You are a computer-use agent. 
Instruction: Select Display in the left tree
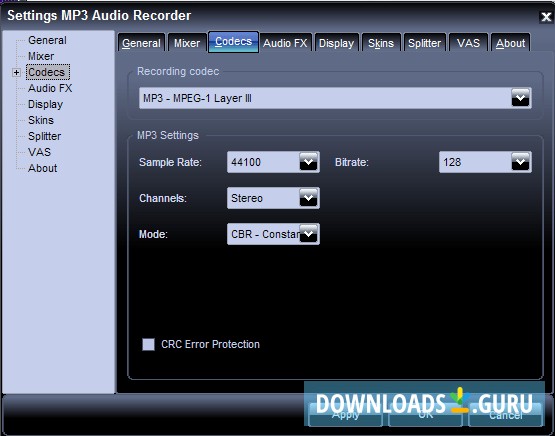coord(45,104)
